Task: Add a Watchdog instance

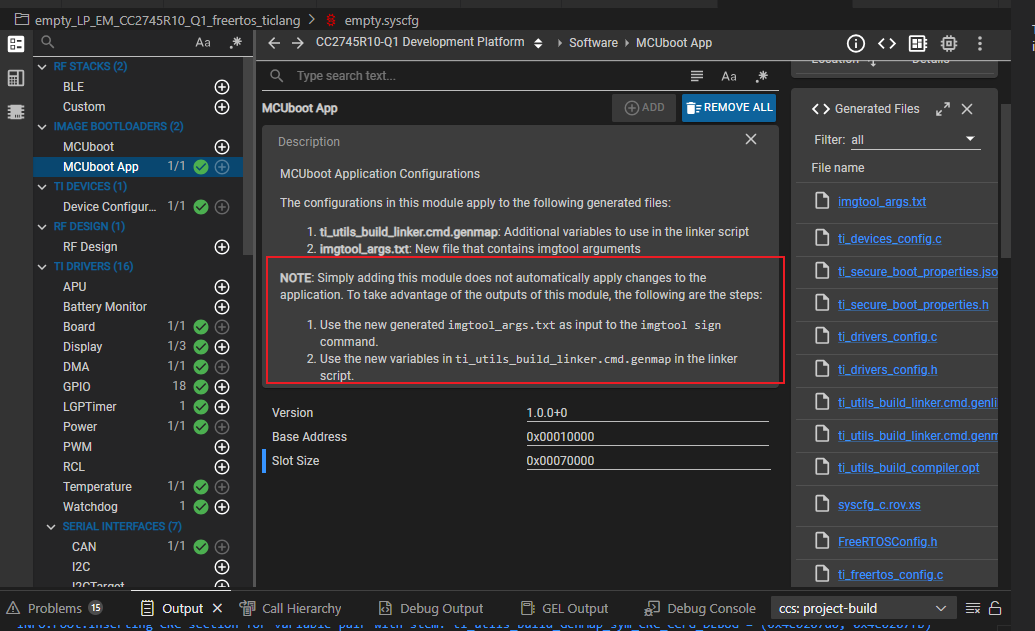Action: (x=222, y=507)
